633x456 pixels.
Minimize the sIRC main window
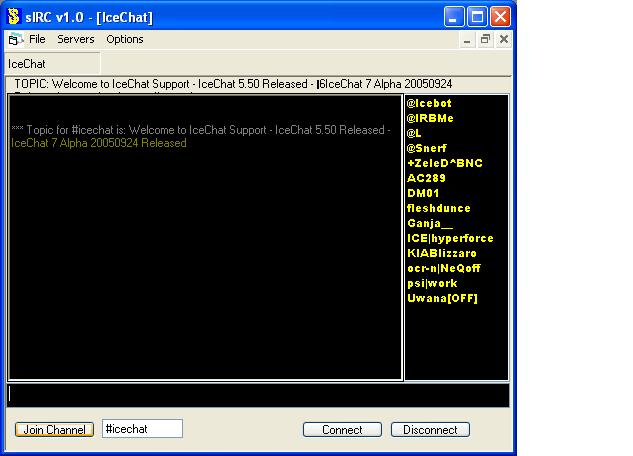pos(454,17)
